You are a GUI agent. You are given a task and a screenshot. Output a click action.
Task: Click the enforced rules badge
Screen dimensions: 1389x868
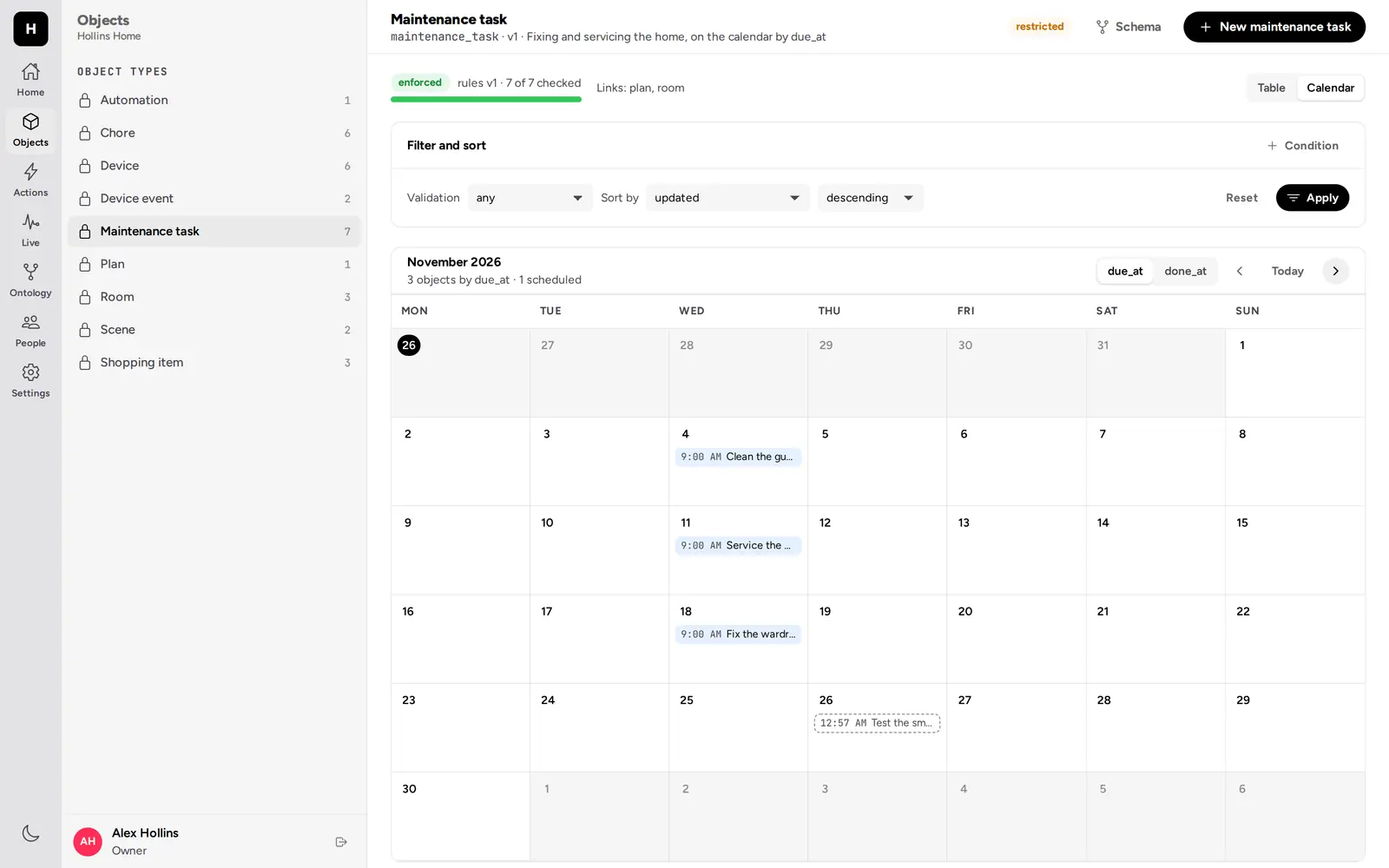point(420,82)
